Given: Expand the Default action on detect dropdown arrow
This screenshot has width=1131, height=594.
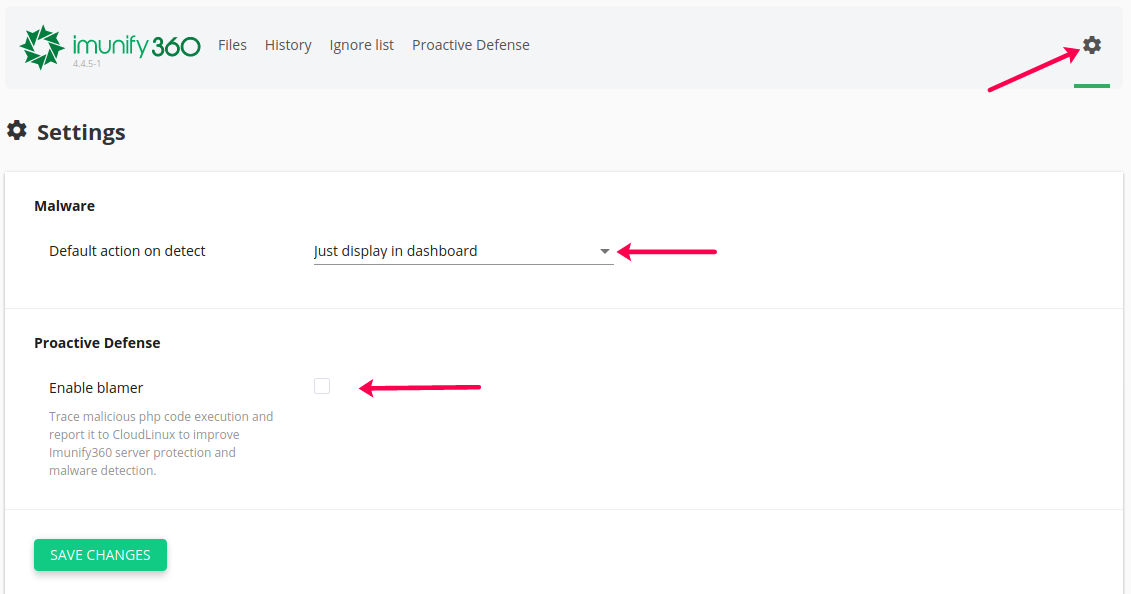Looking at the screenshot, I should (x=604, y=252).
